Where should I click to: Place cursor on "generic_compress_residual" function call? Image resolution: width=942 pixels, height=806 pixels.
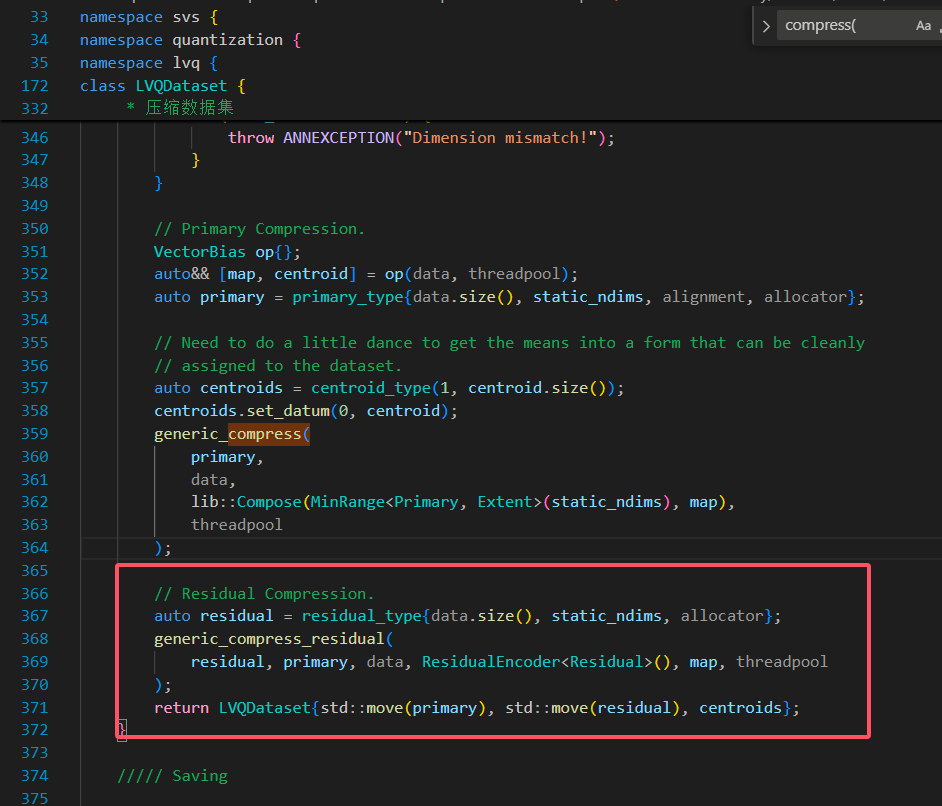(x=268, y=639)
